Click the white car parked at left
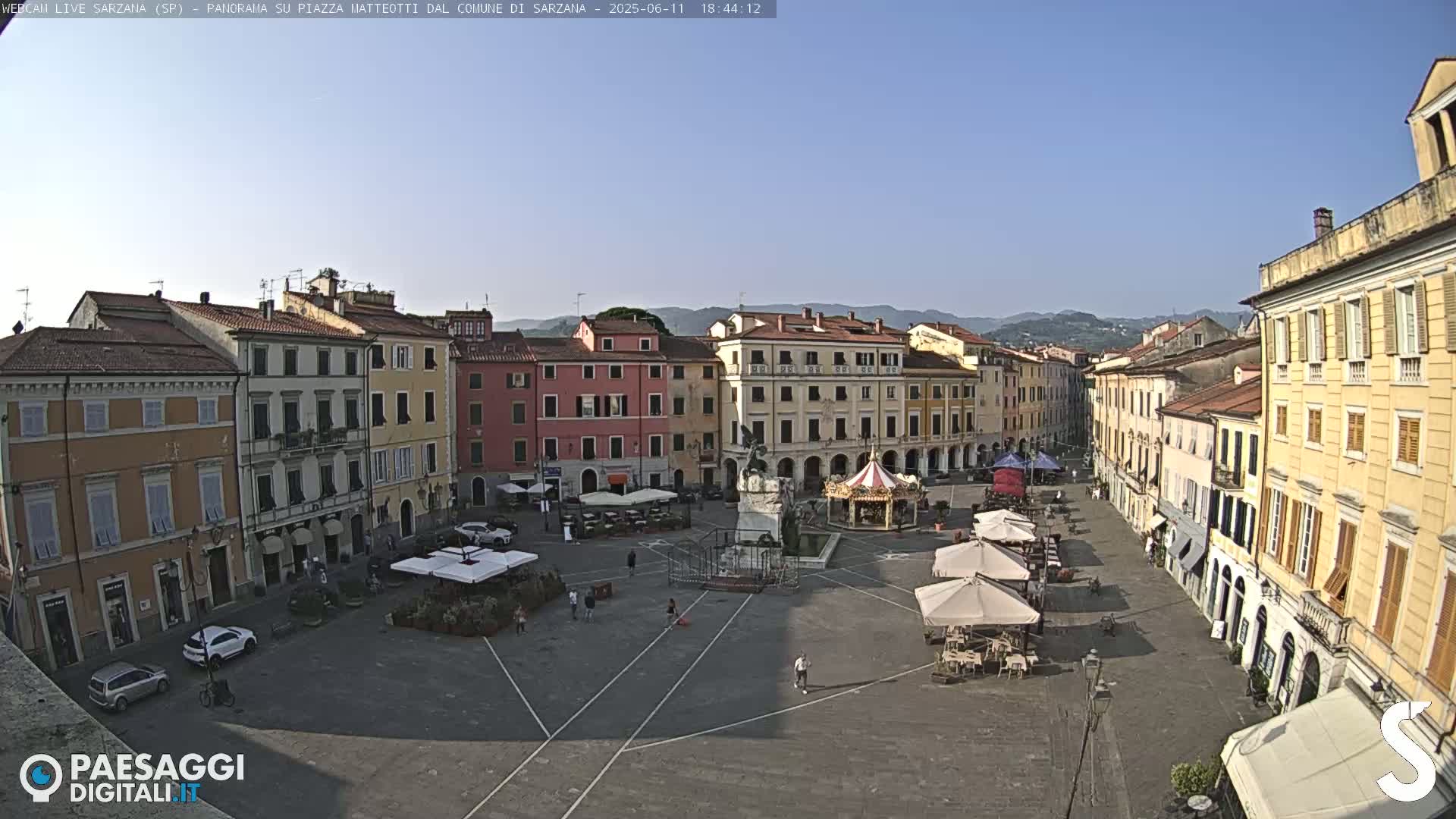 [x=220, y=644]
